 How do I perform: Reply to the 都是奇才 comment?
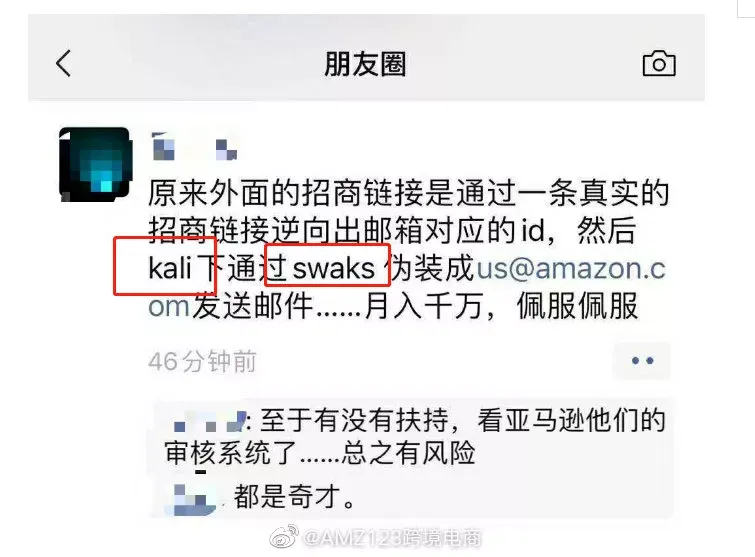tap(294, 497)
